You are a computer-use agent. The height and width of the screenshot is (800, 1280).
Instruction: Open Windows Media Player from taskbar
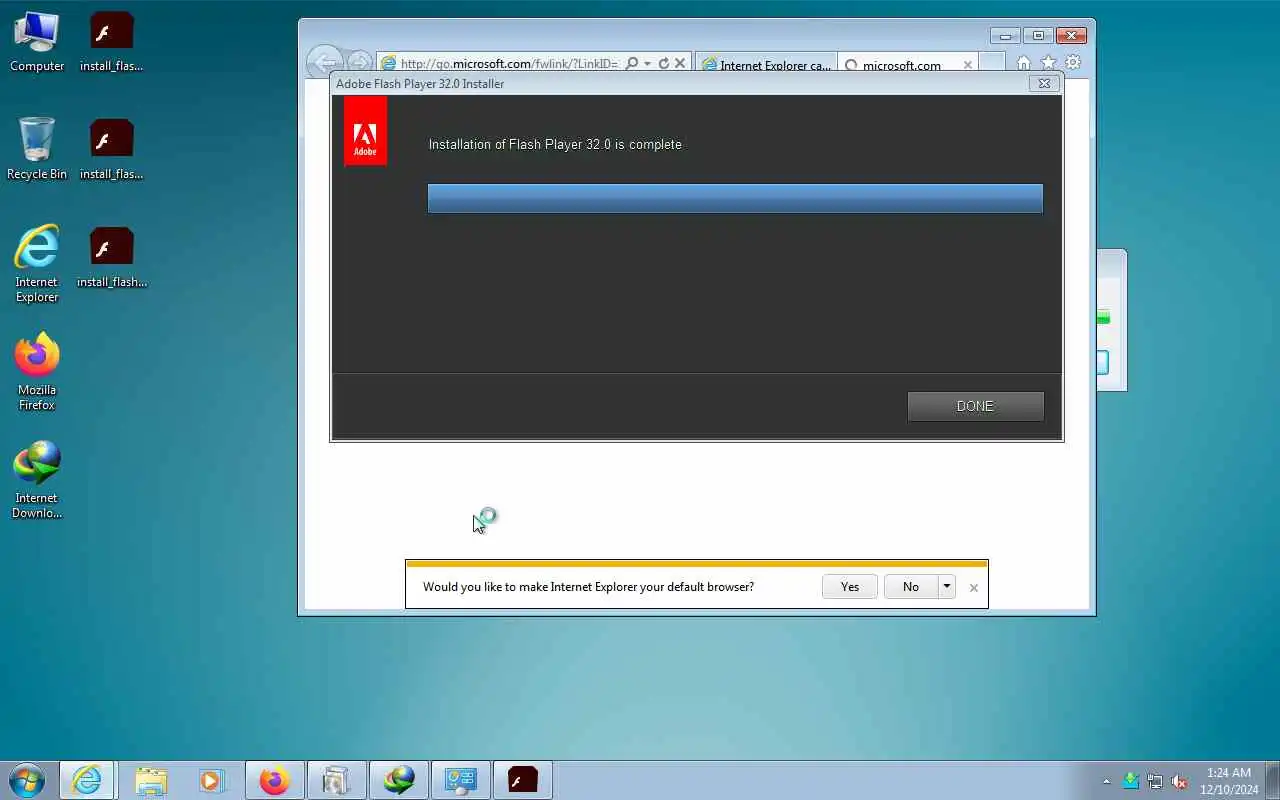pyautogui.click(x=211, y=780)
